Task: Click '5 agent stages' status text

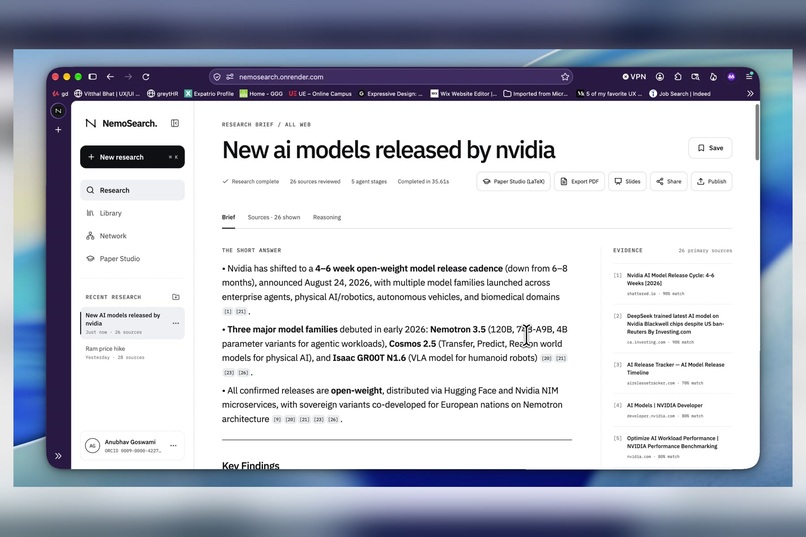Action: click(x=369, y=181)
